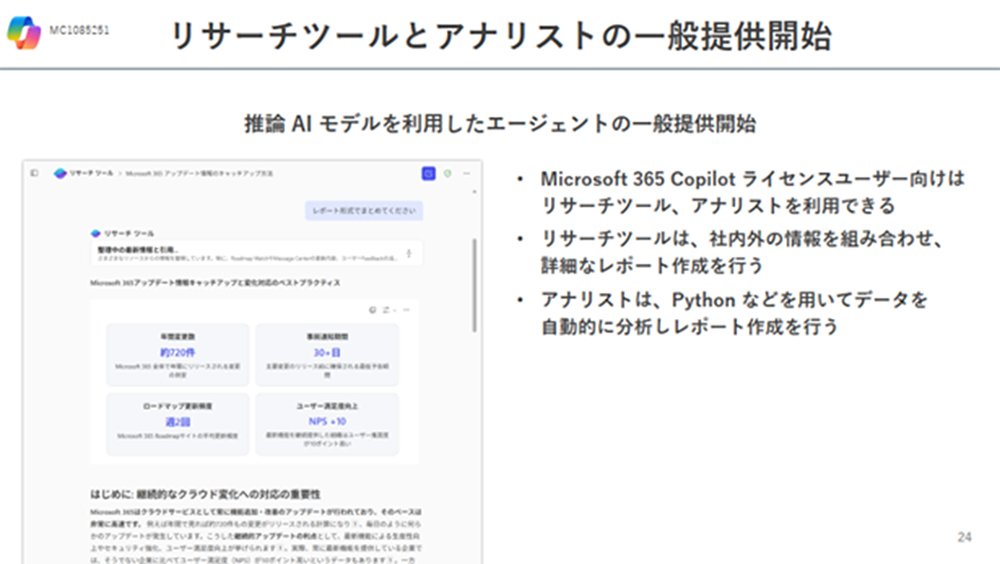
Task: Toggle the sidebar panel icon in chat header
Action: click(34, 173)
